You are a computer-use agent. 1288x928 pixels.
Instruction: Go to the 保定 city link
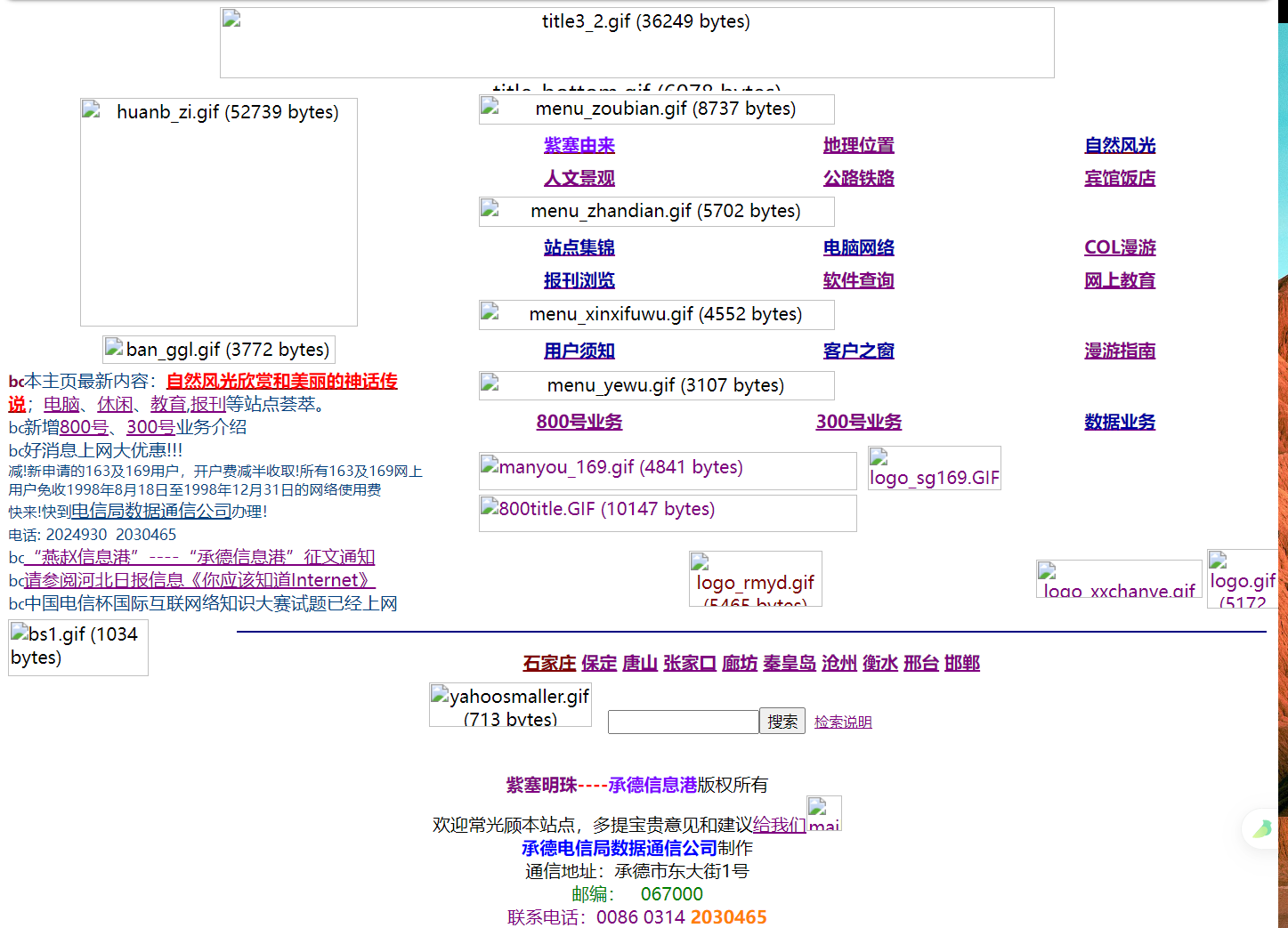click(x=599, y=663)
